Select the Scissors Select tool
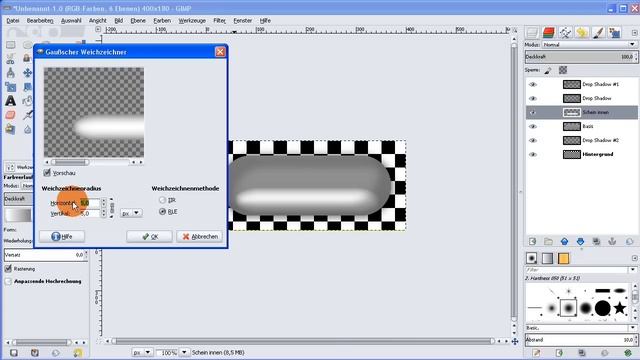The image size is (640, 360). (11, 59)
